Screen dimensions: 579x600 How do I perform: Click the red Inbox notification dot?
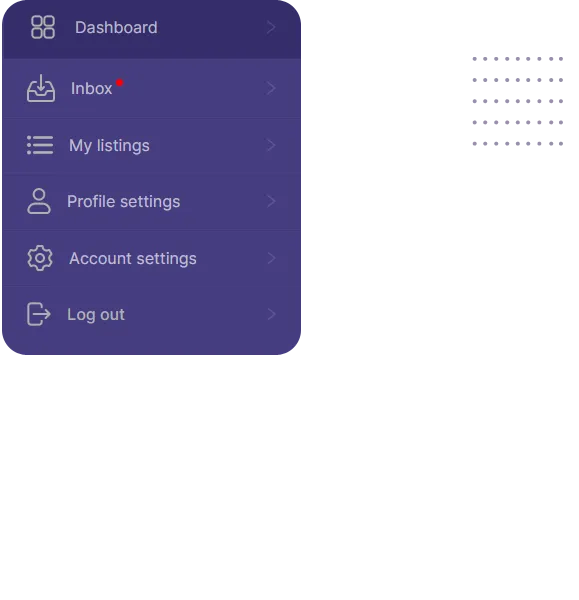119,83
